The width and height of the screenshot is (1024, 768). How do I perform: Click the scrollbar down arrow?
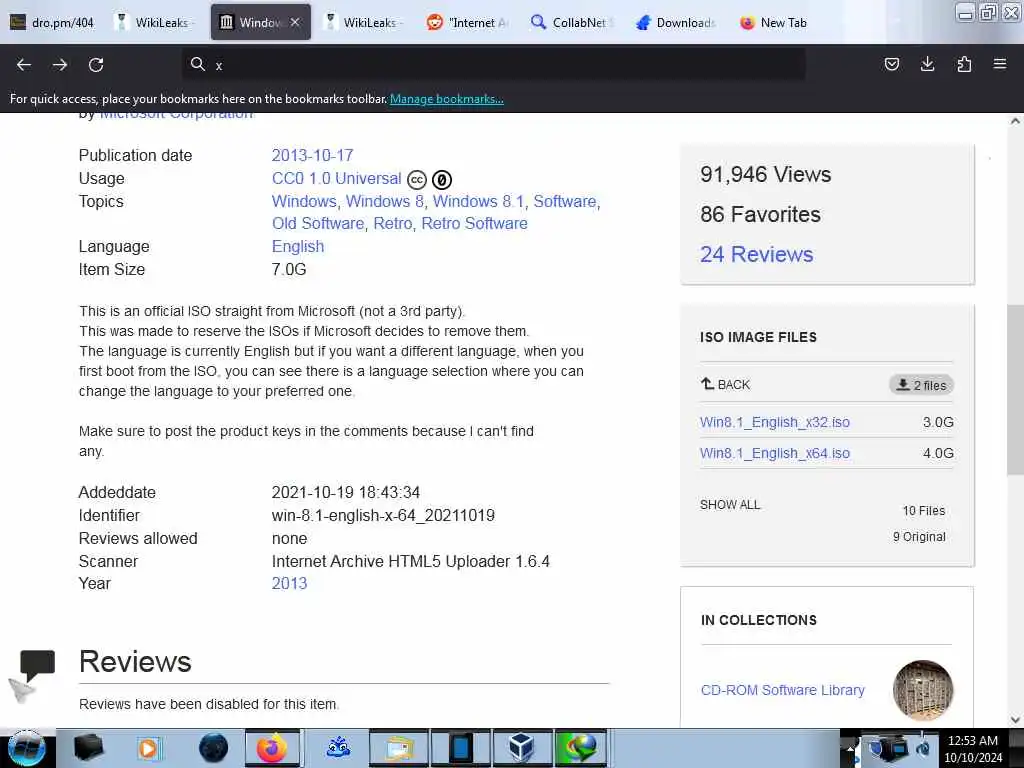pos(1015,720)
